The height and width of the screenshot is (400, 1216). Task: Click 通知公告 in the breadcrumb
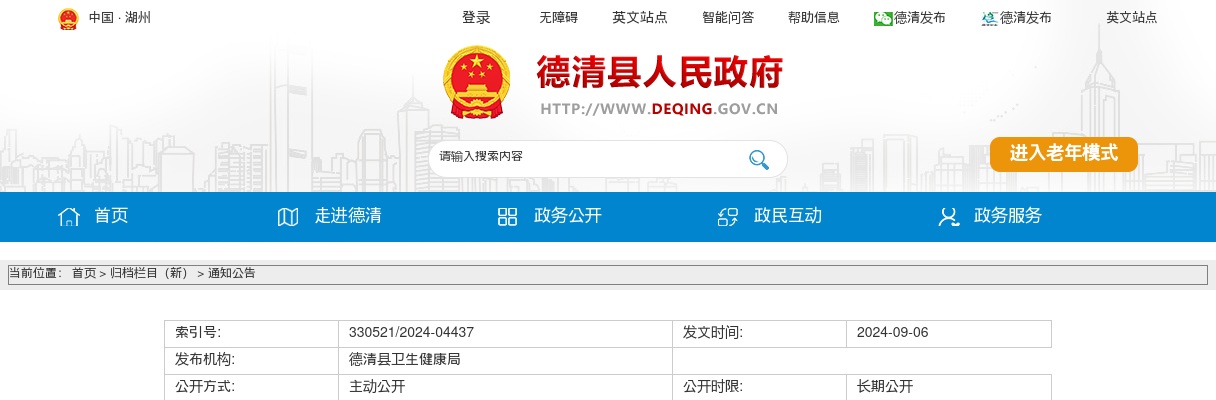pos(231,273)
